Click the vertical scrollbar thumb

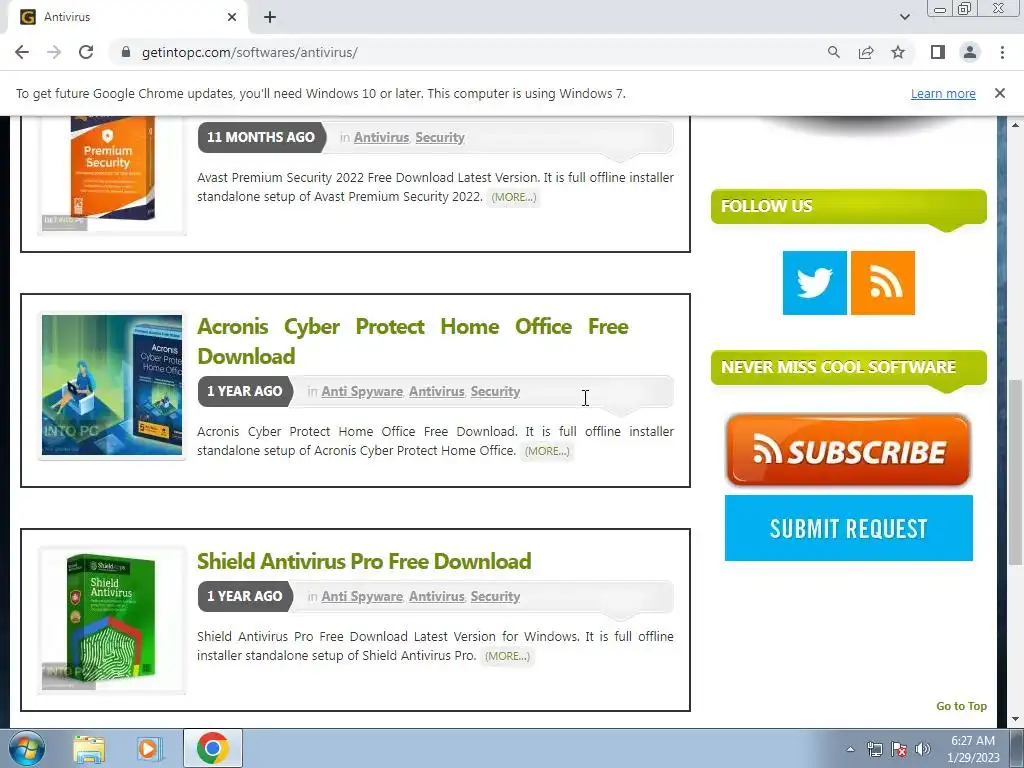coord(1016,472)
